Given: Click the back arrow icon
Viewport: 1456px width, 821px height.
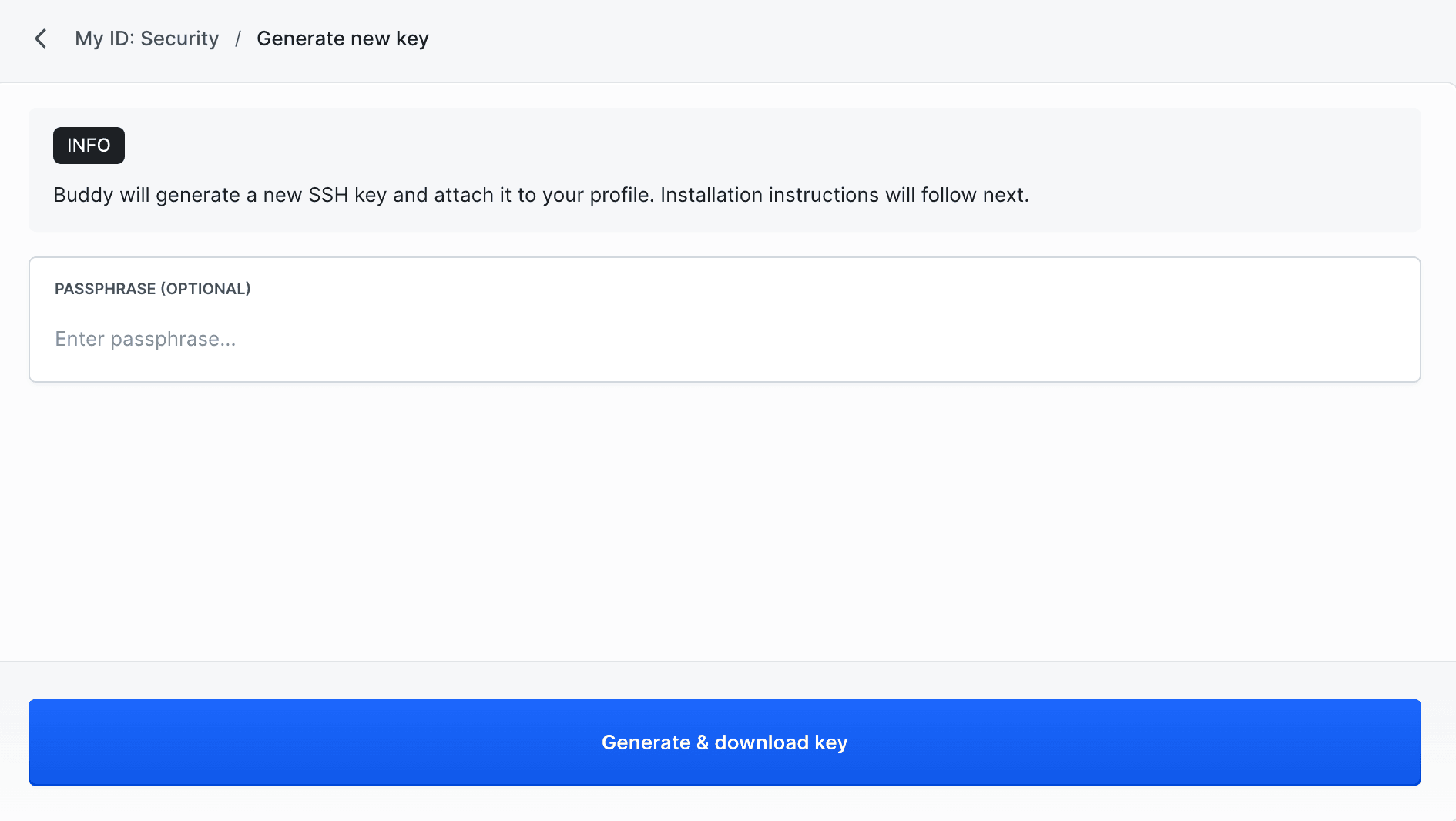Looking at the screenshot, I should [x=41, y=39].
